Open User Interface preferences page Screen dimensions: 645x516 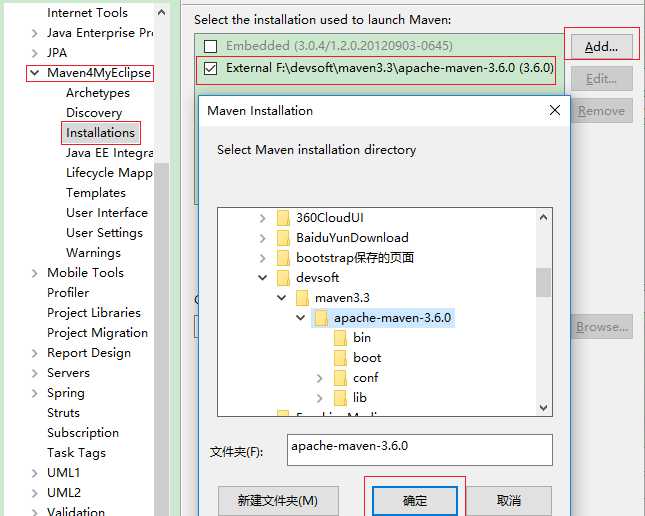(107, 213)
